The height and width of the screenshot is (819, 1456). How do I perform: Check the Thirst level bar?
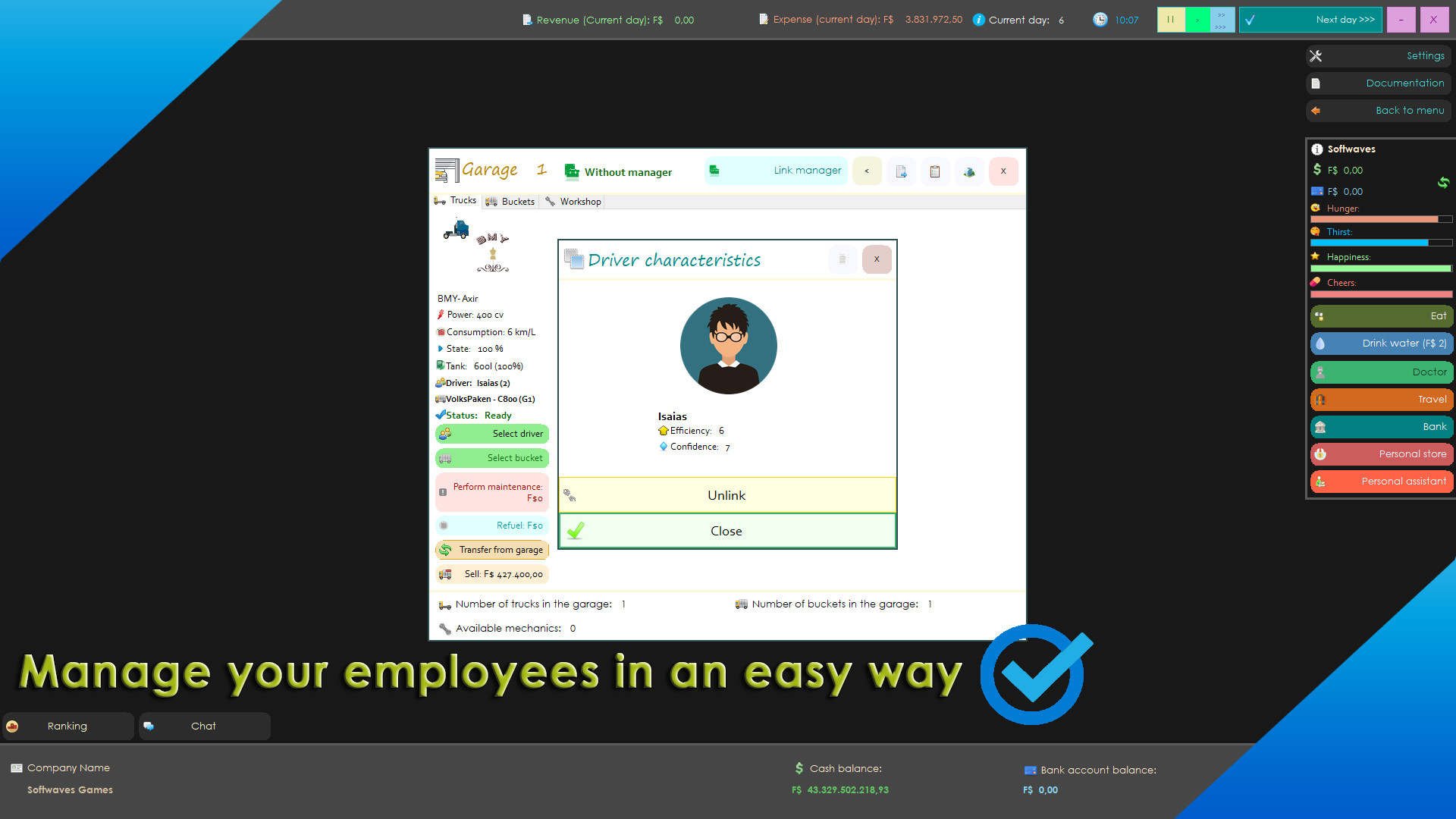tap(1380, 243)
